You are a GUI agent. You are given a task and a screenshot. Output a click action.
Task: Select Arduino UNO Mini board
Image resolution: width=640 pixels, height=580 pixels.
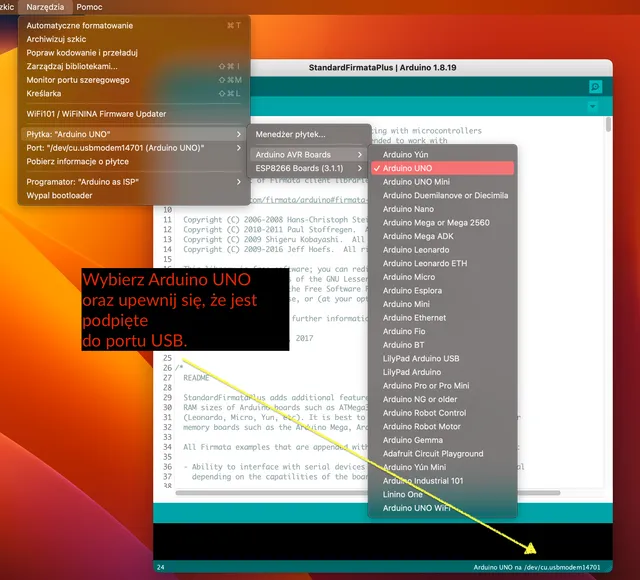442,182
